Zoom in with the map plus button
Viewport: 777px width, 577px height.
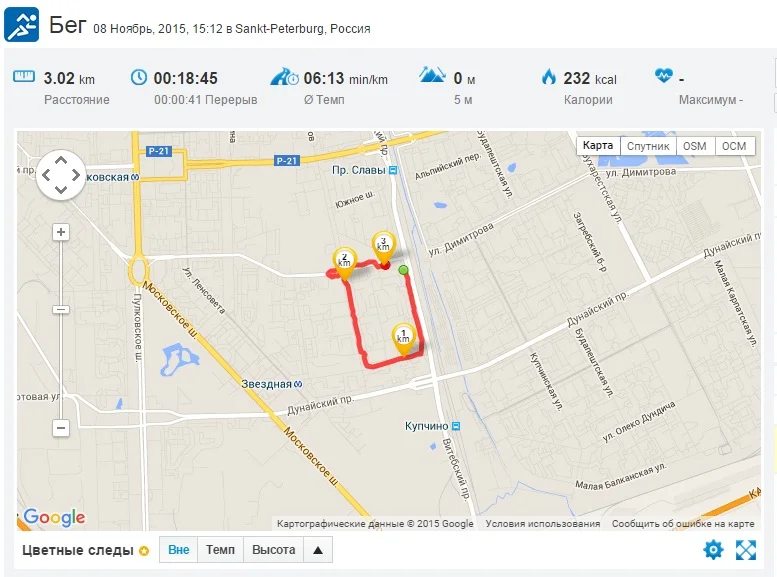[61, 232]
